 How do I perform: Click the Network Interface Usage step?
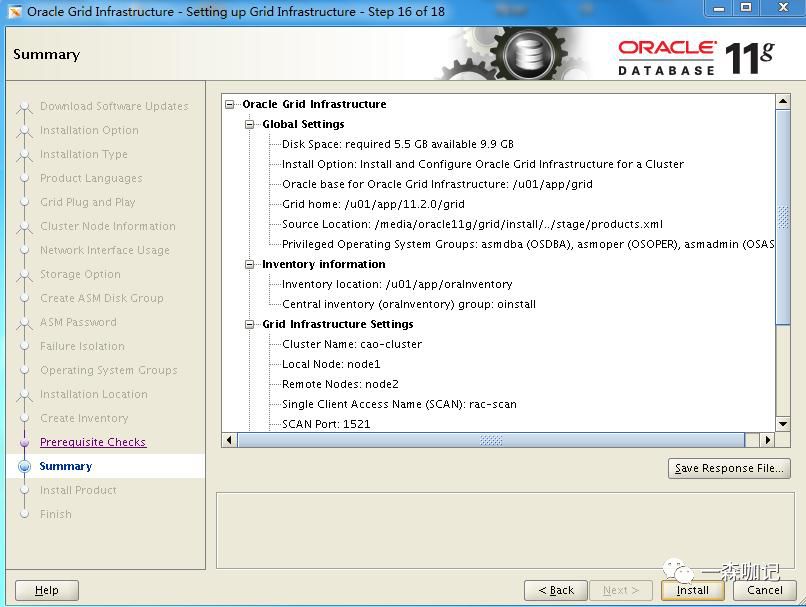[105, 250]
